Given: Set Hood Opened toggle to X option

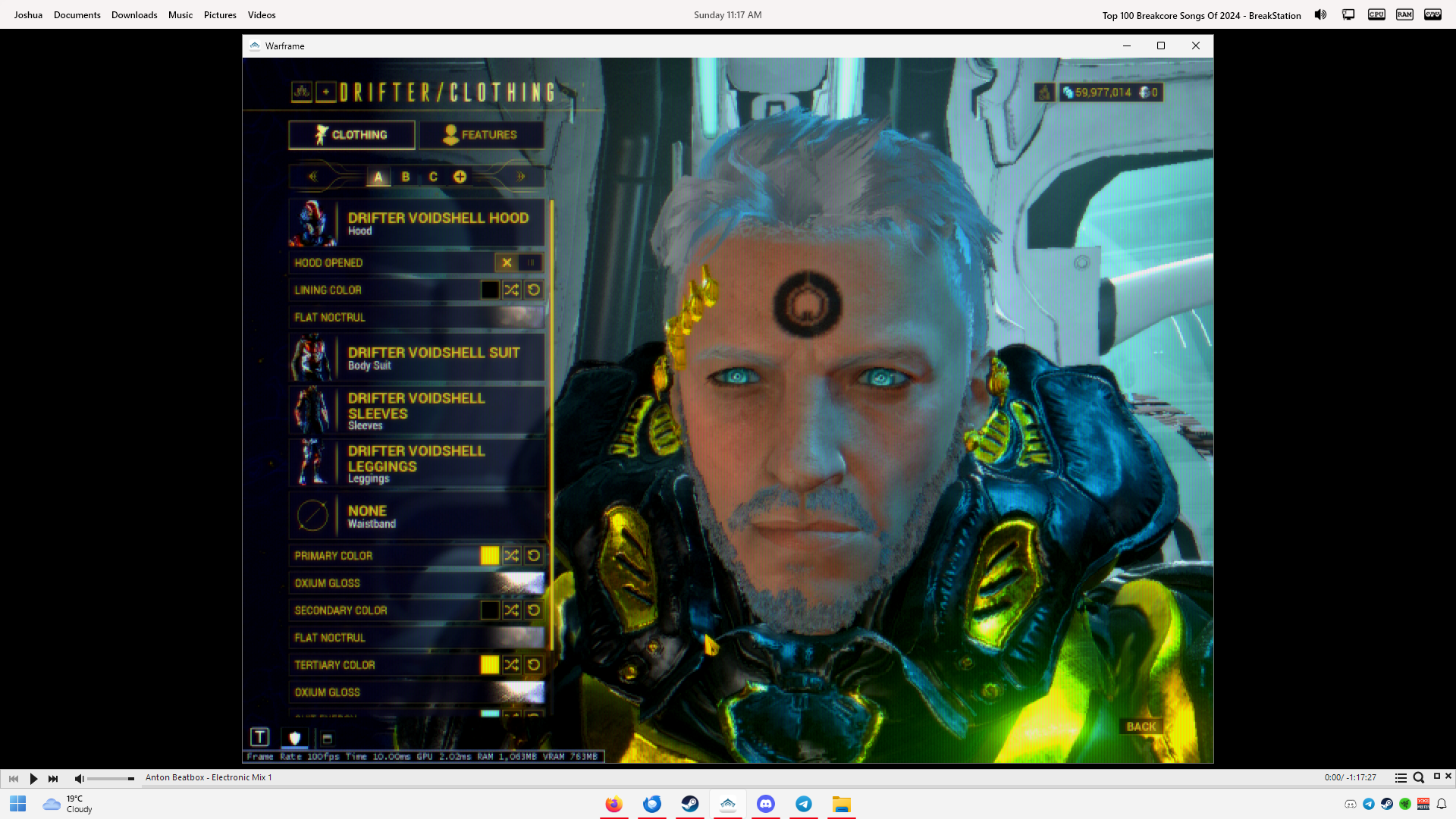Looking at the screenshot, I should 507,262.
